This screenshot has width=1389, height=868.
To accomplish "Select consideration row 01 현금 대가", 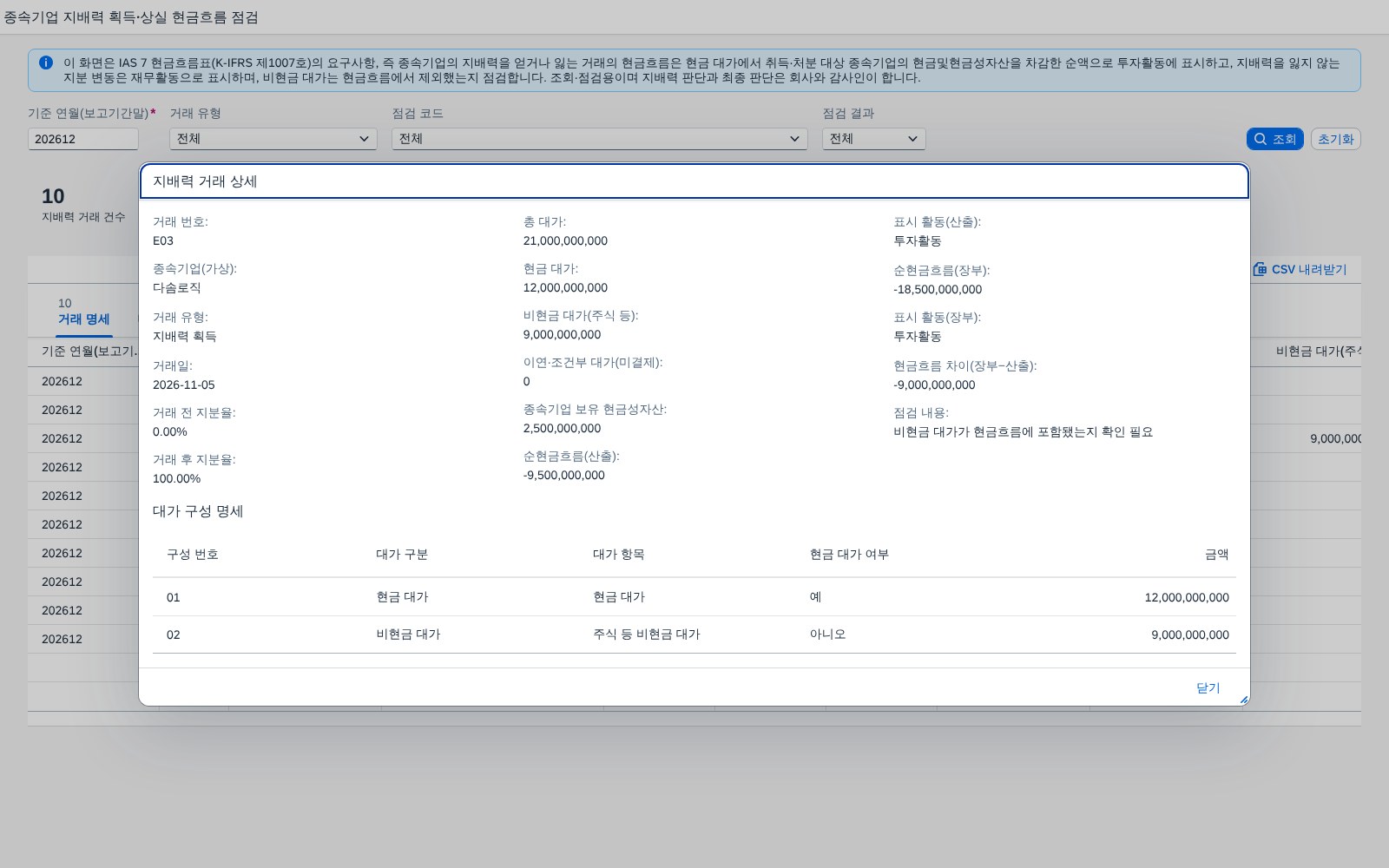I will pos(694,597).
